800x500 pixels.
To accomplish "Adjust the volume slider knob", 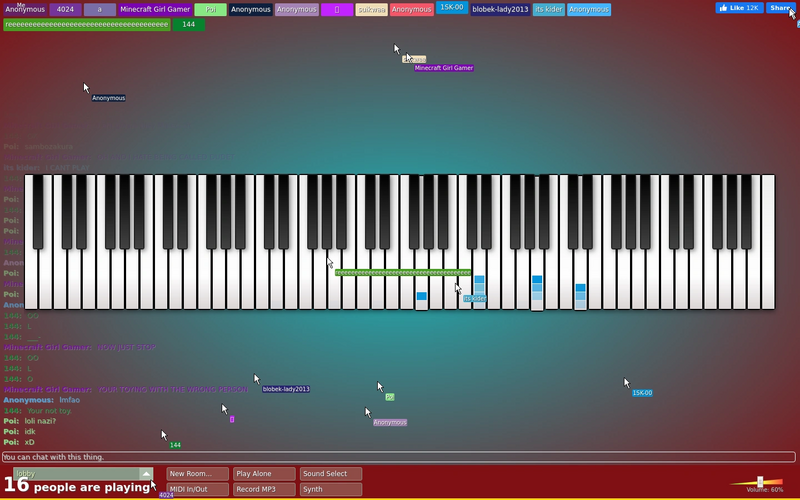I will click(x=760, y=482).
